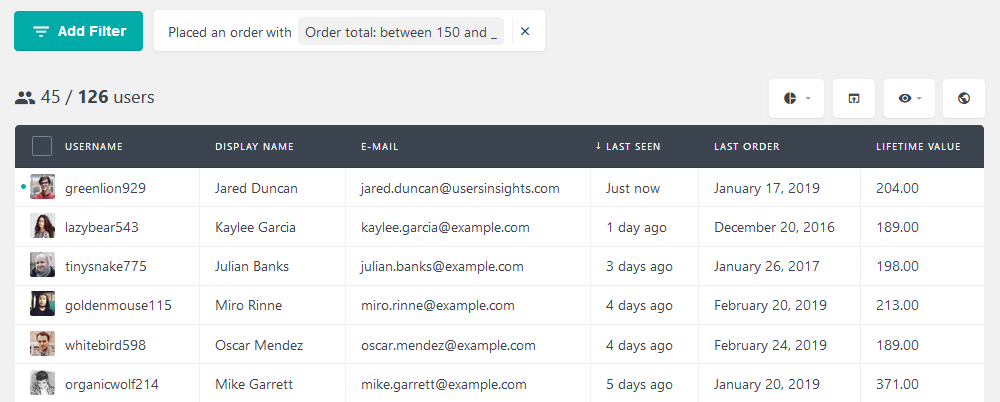
Task: Toggle column visibility with the eye icon
Action: point(909,98)
